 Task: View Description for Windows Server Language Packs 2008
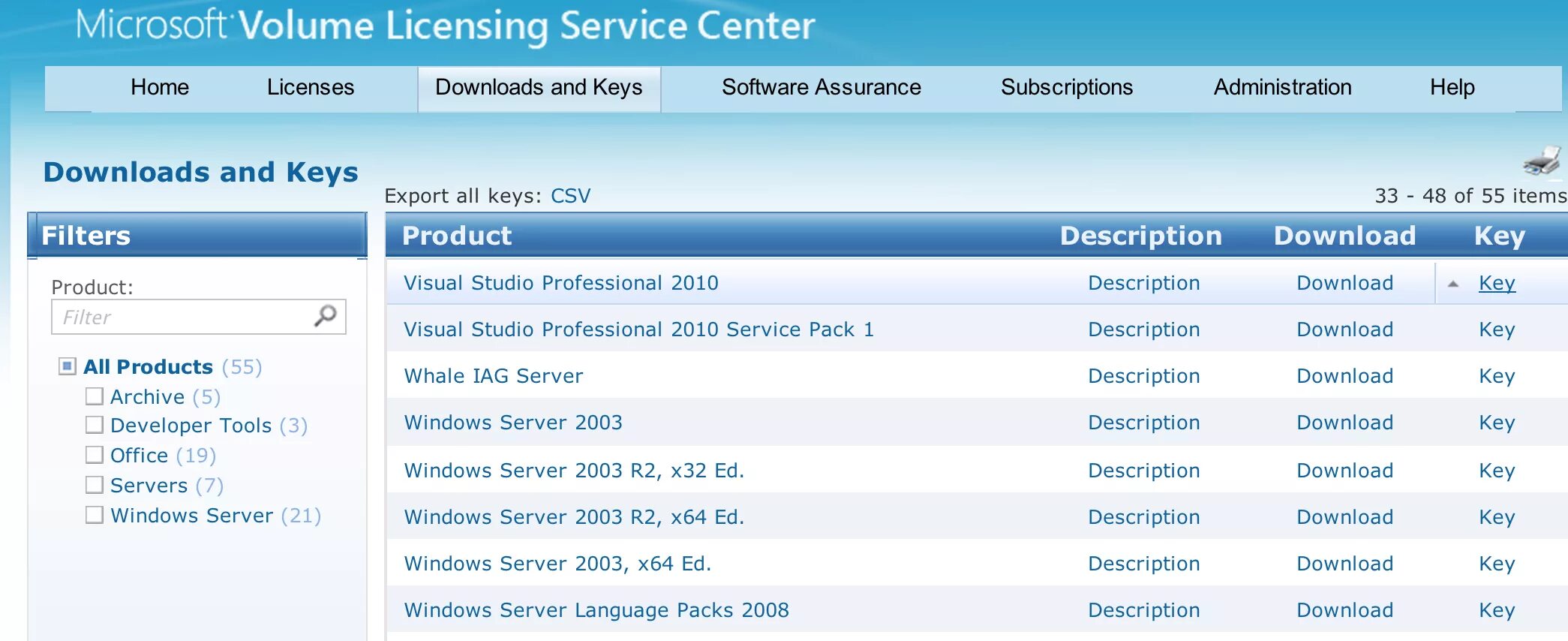point(1144,610)
